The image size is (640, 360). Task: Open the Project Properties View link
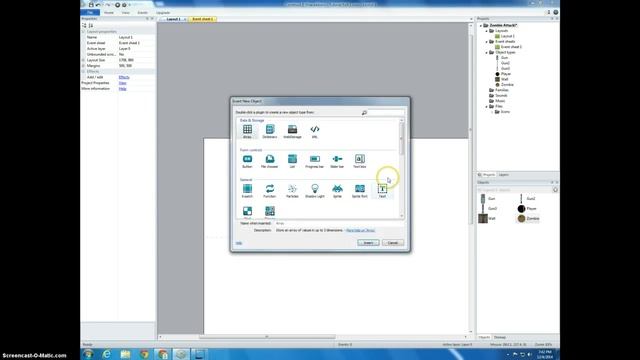[122, 83]
